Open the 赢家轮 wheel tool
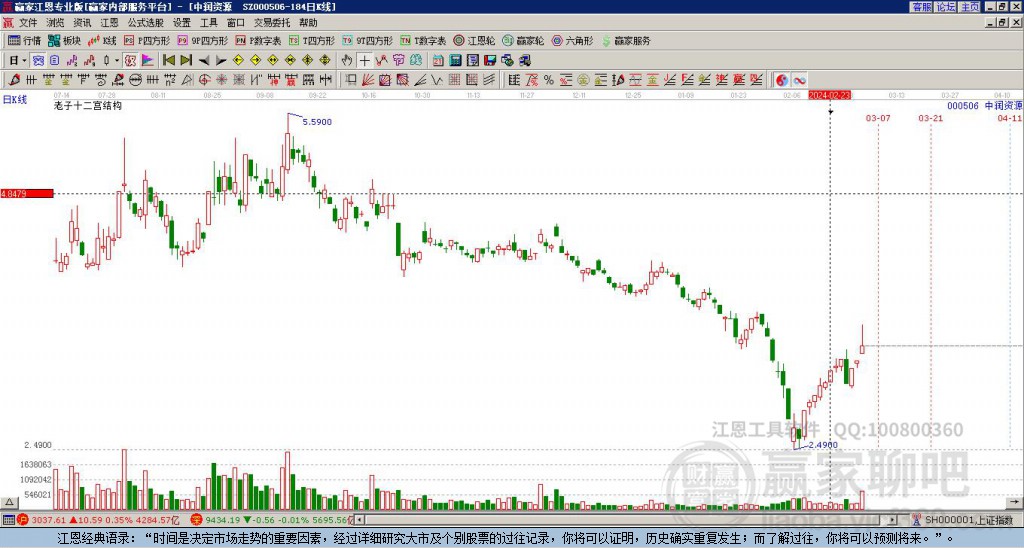The width and height of the screenshot is (1024, 548). pyautogui.click(x=523, y=40)
